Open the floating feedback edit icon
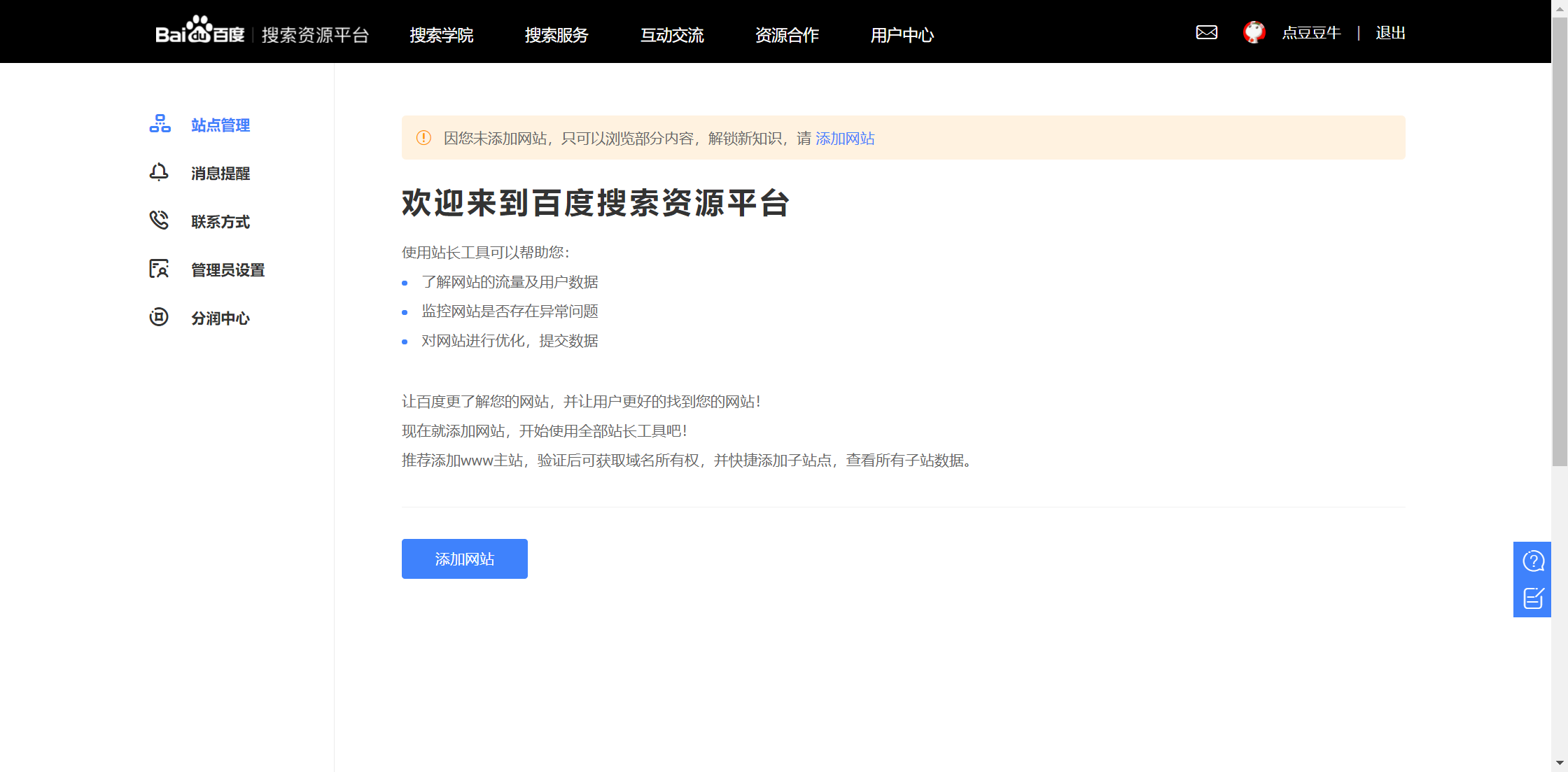 pos(1533,598)
